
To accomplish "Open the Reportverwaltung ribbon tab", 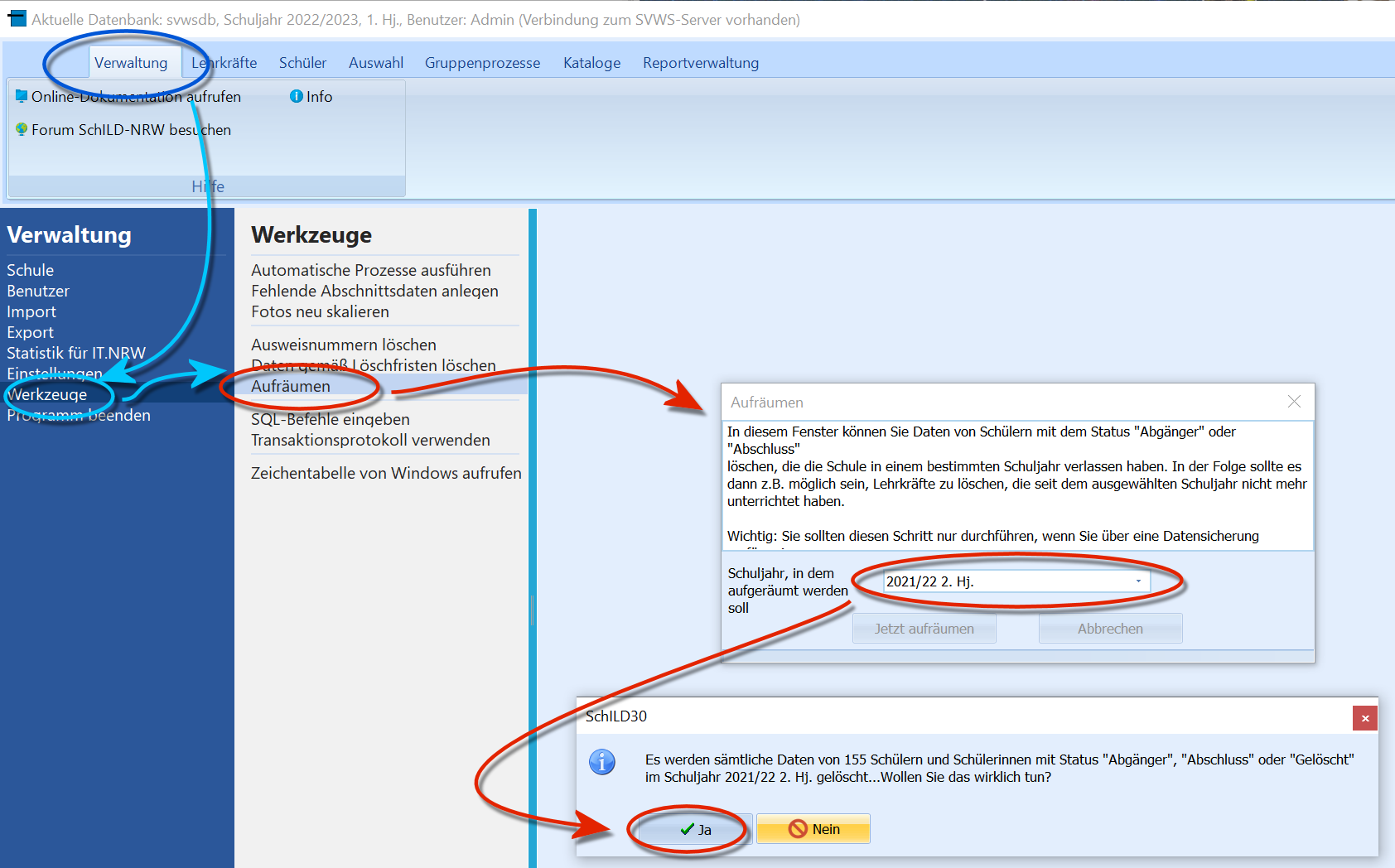I will [701, 63].
